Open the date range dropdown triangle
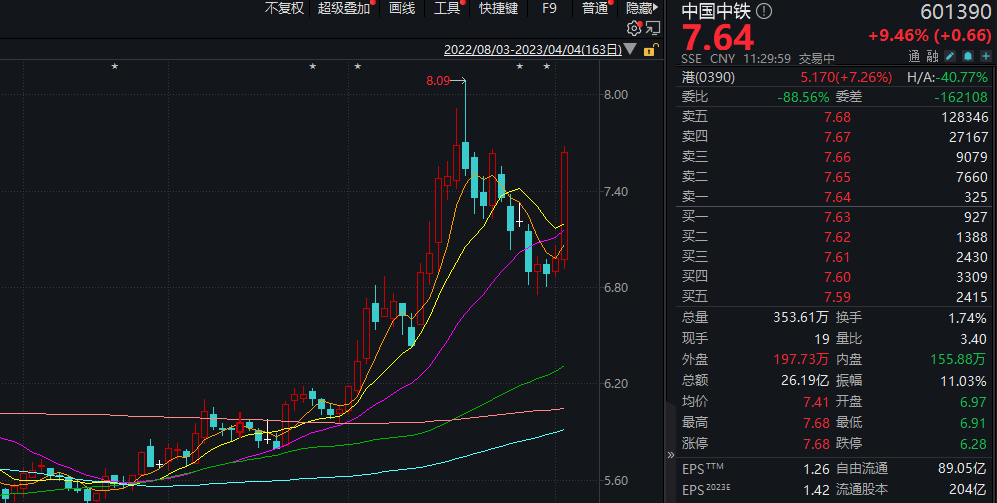The width and height of the screenshot is (997, 503). (630, 49)
